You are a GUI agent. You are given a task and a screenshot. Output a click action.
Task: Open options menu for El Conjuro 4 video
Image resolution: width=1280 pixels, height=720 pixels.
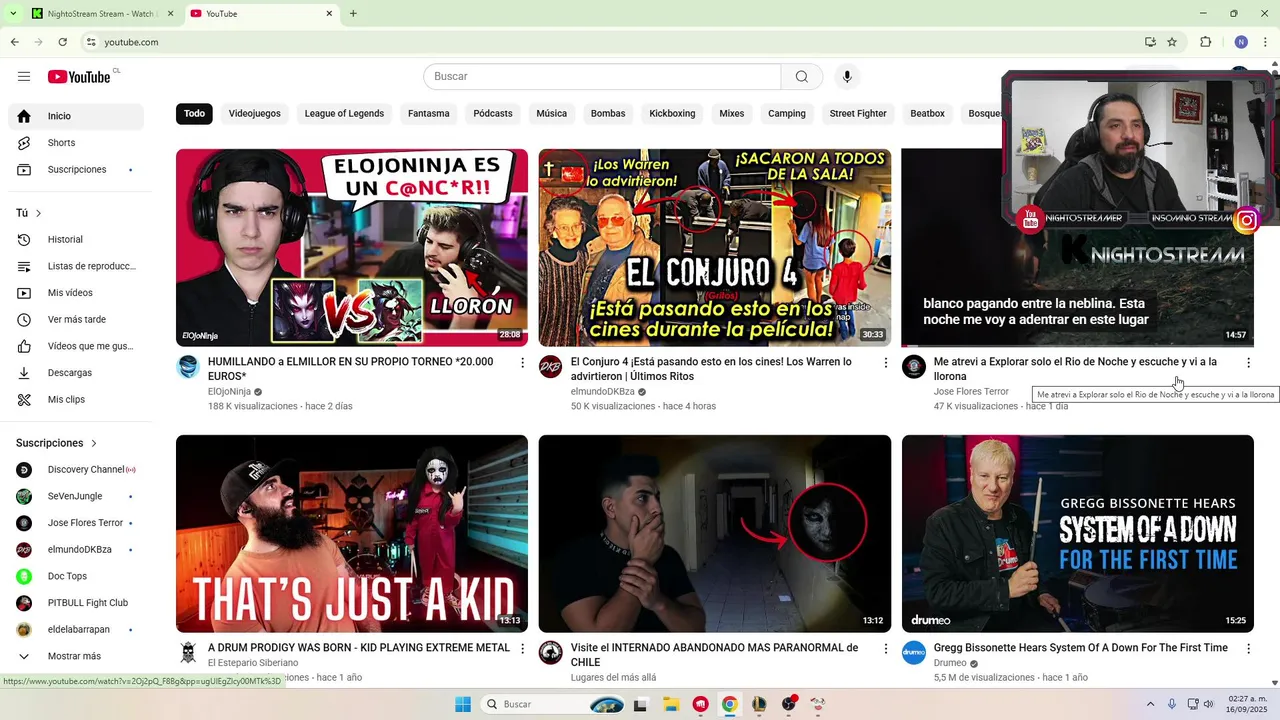coord(885,363)
